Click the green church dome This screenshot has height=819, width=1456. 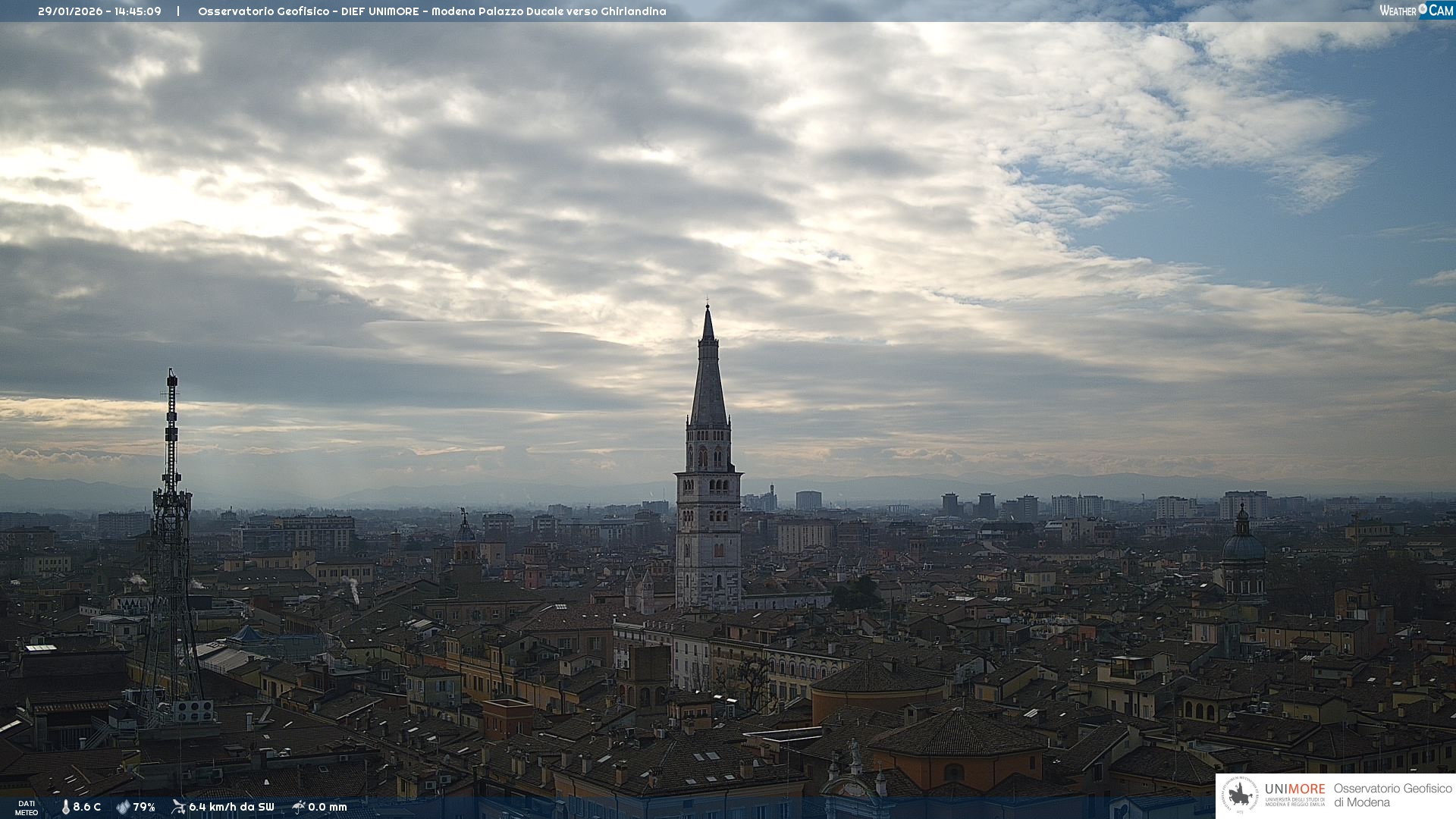point(1243,546)
